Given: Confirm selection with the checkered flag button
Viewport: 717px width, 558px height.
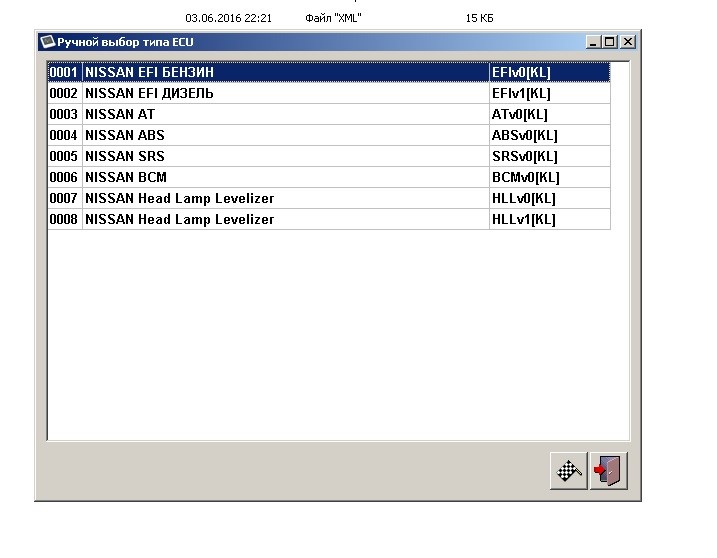Looking at the screenshot, I should [568, 471].
